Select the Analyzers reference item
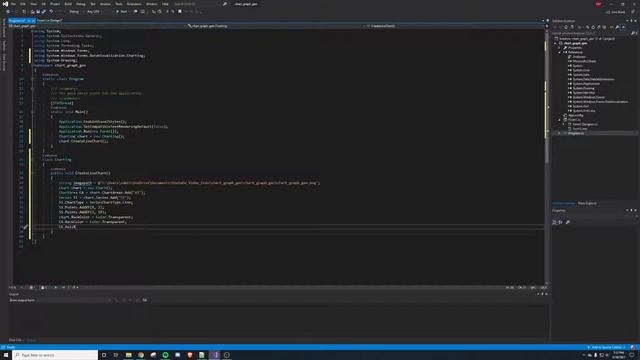The height and width of the screenshot is (360, 640). (579, 57)
